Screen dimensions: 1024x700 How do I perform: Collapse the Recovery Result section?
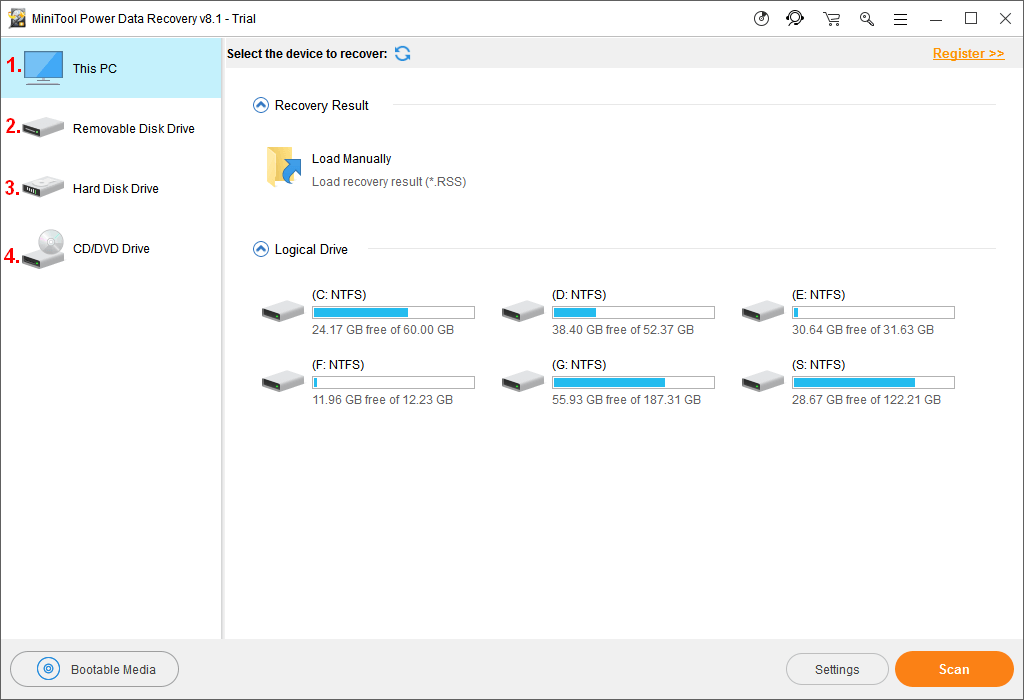260,104
